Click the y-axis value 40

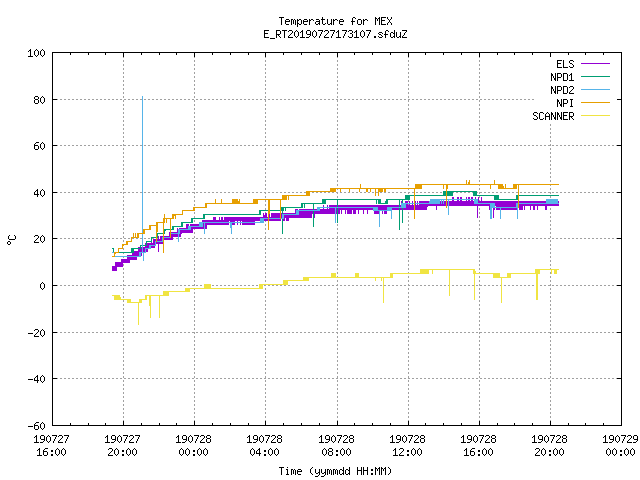click(40, 193)
